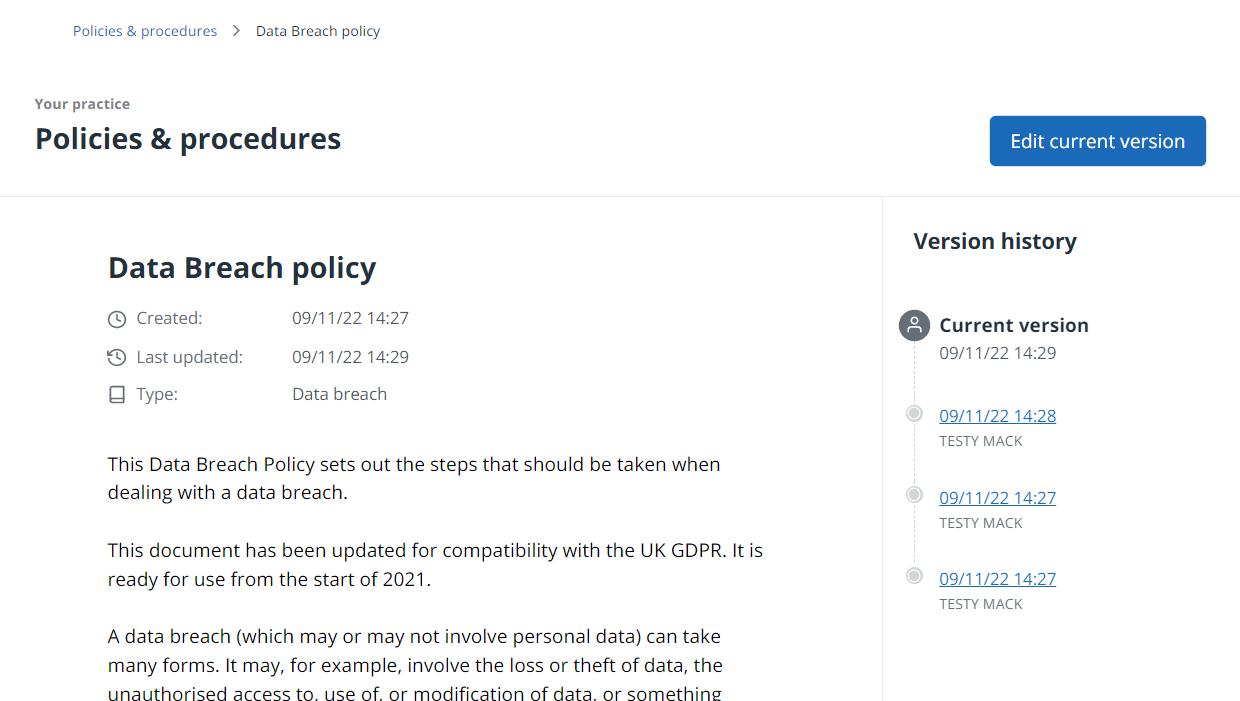Select the timeline dot for the 14:28 version
The image size is (1240, 701).
(x=914, y=414)
